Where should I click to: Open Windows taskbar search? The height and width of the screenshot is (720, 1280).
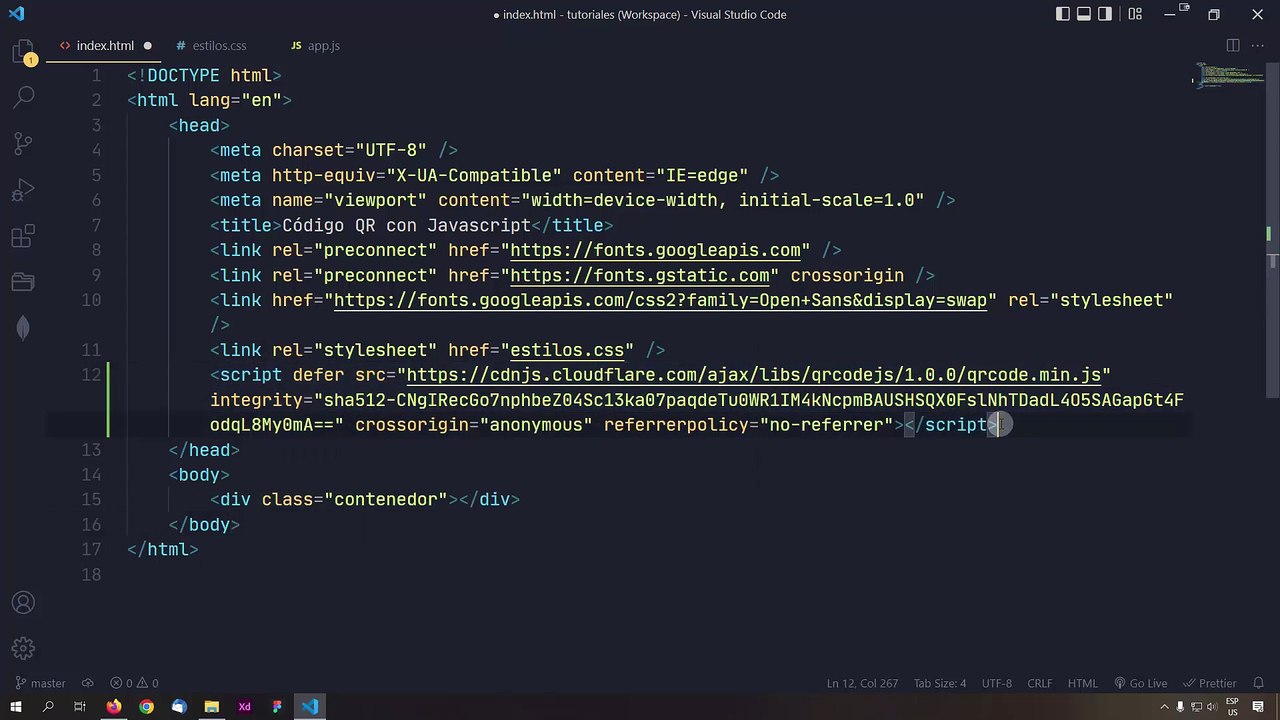point(48,707)
